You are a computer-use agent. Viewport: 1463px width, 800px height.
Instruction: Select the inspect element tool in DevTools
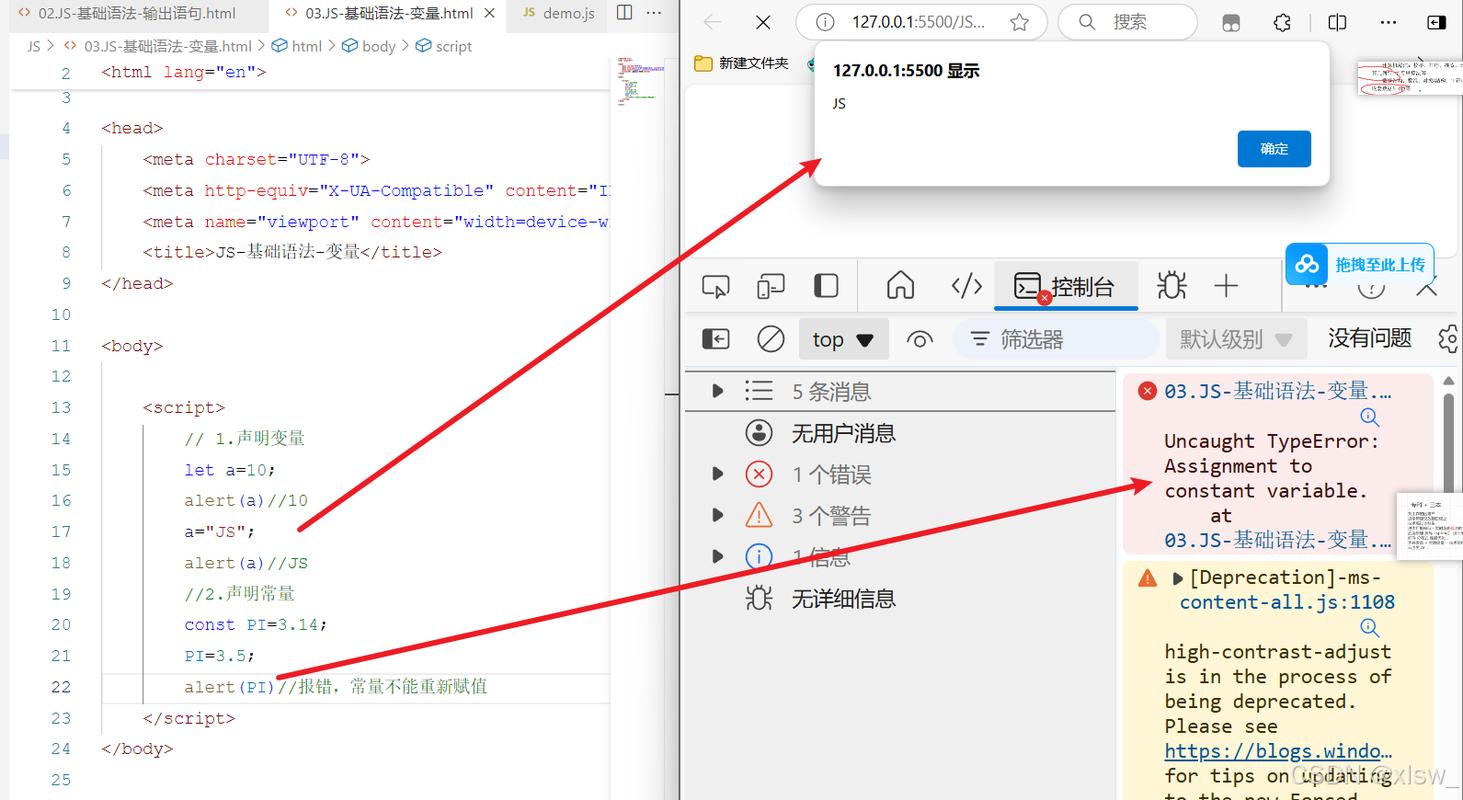click(x=715, y=286)
